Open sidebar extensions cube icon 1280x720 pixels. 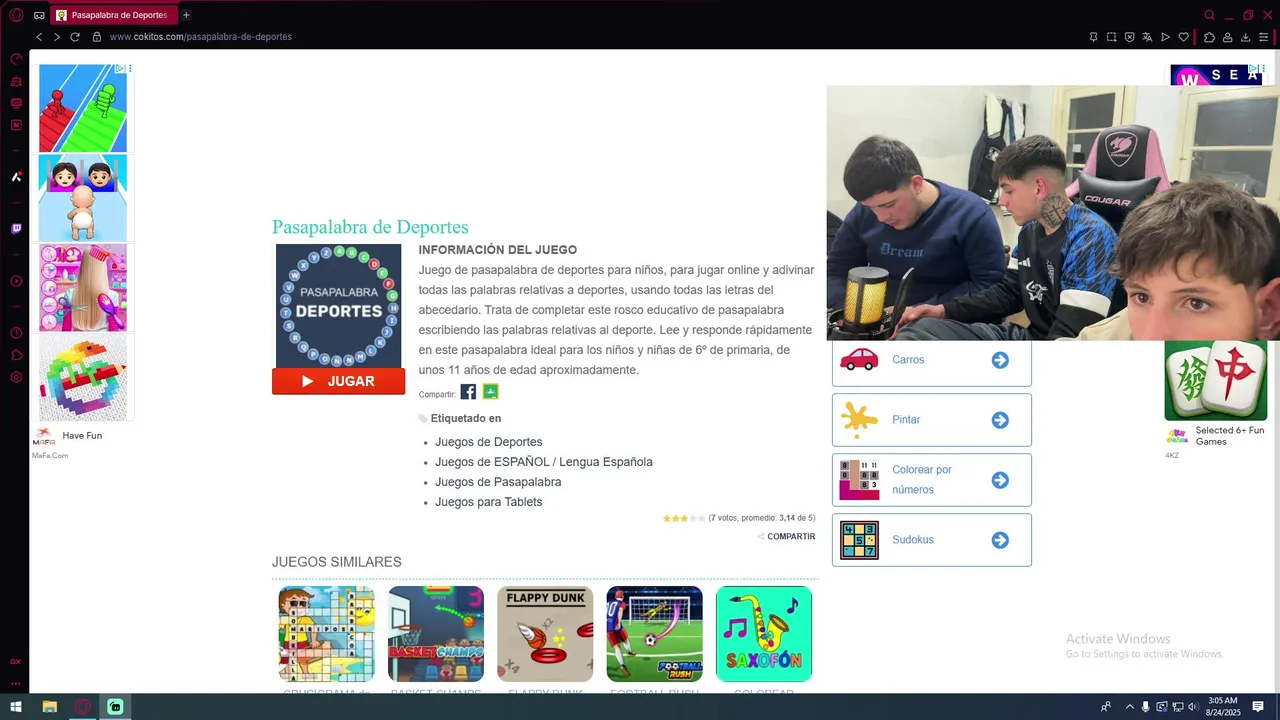pyautogui.click(x=16, y=355)
